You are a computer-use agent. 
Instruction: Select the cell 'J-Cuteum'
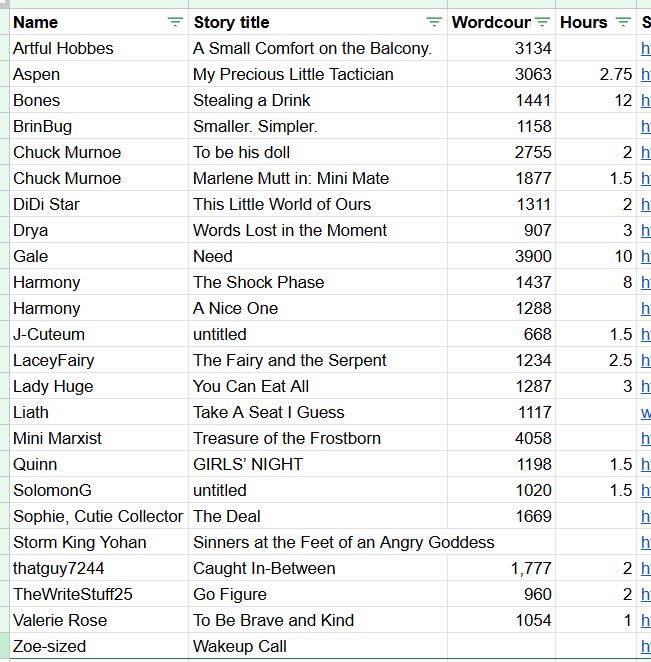tap(99, 334)
